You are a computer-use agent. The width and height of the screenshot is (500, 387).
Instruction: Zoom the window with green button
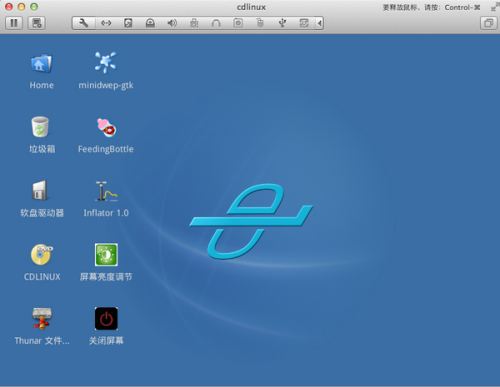tap(34, 7)
